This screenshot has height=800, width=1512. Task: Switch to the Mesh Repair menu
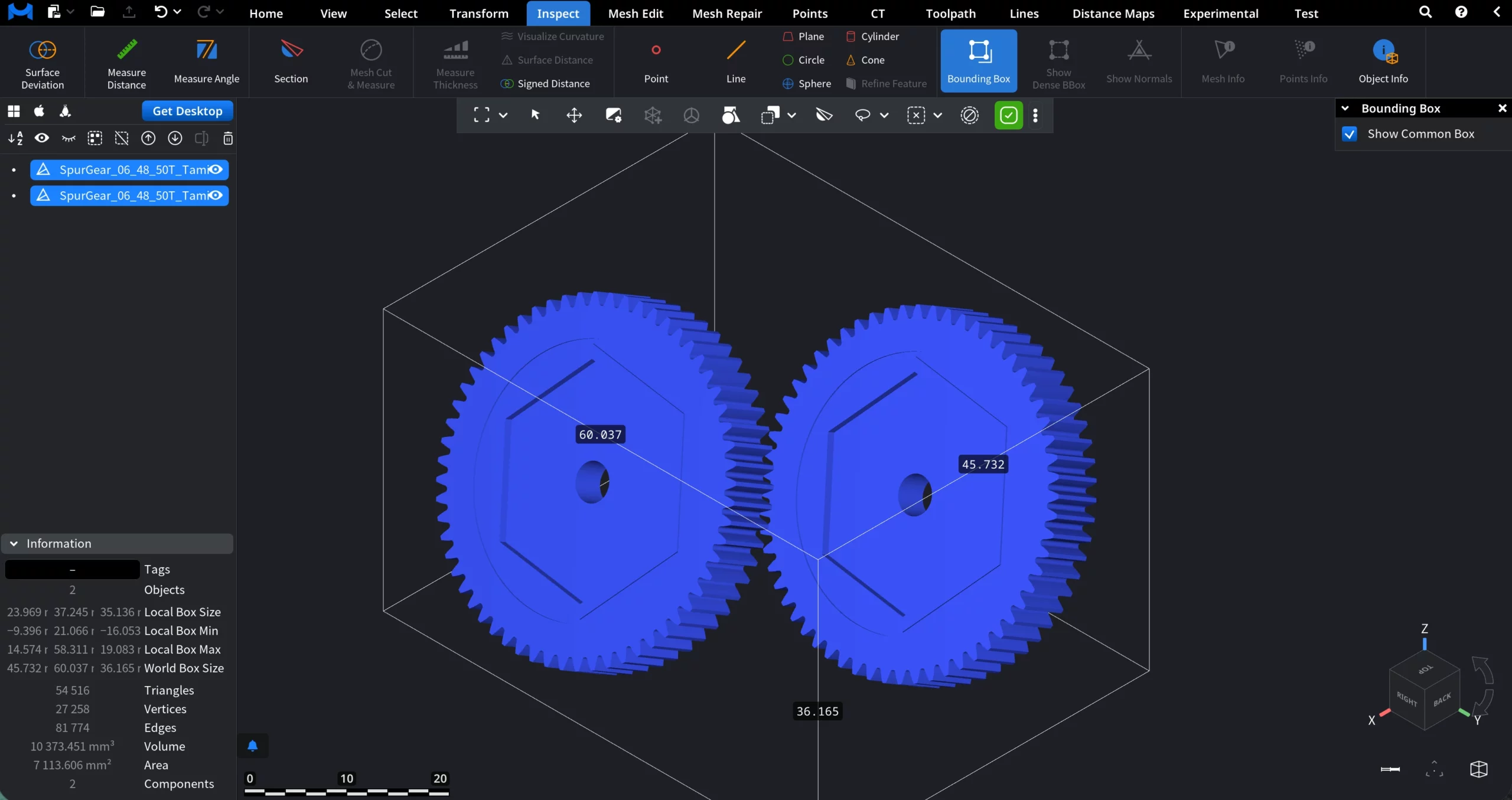[726, 13]
